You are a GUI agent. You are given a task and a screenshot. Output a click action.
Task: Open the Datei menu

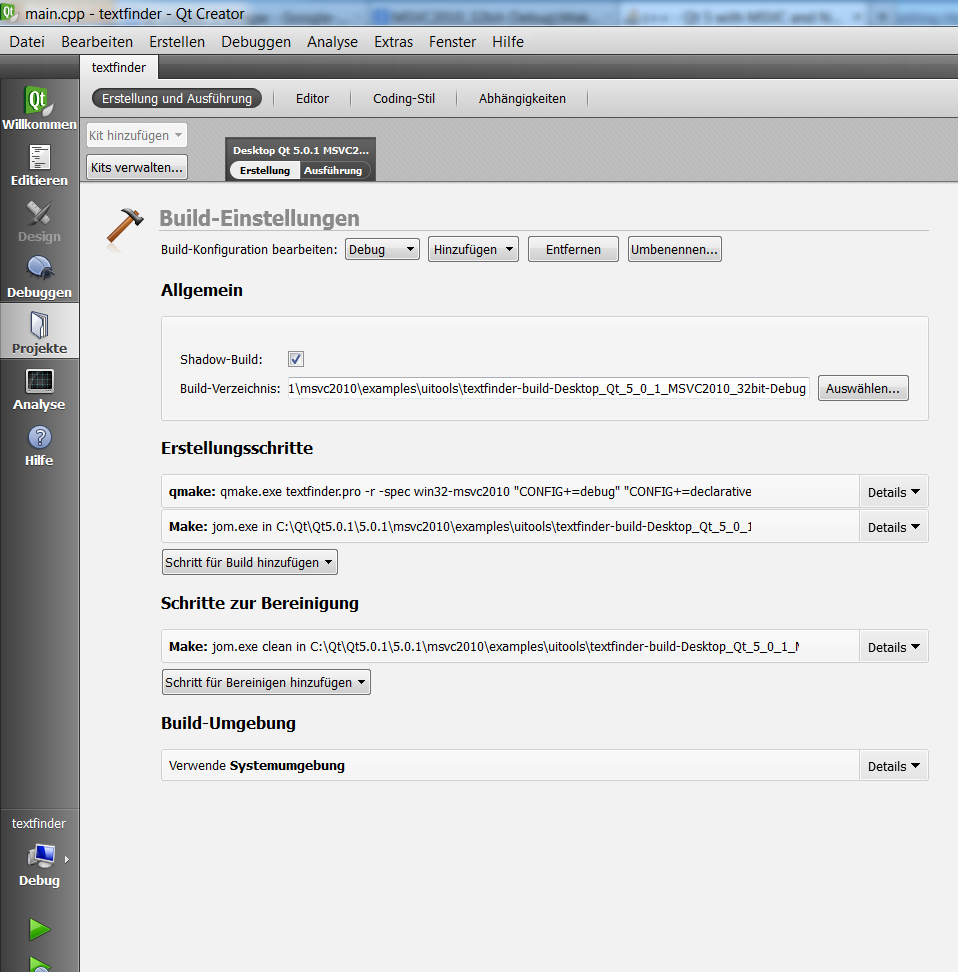(x=27, y=42)
